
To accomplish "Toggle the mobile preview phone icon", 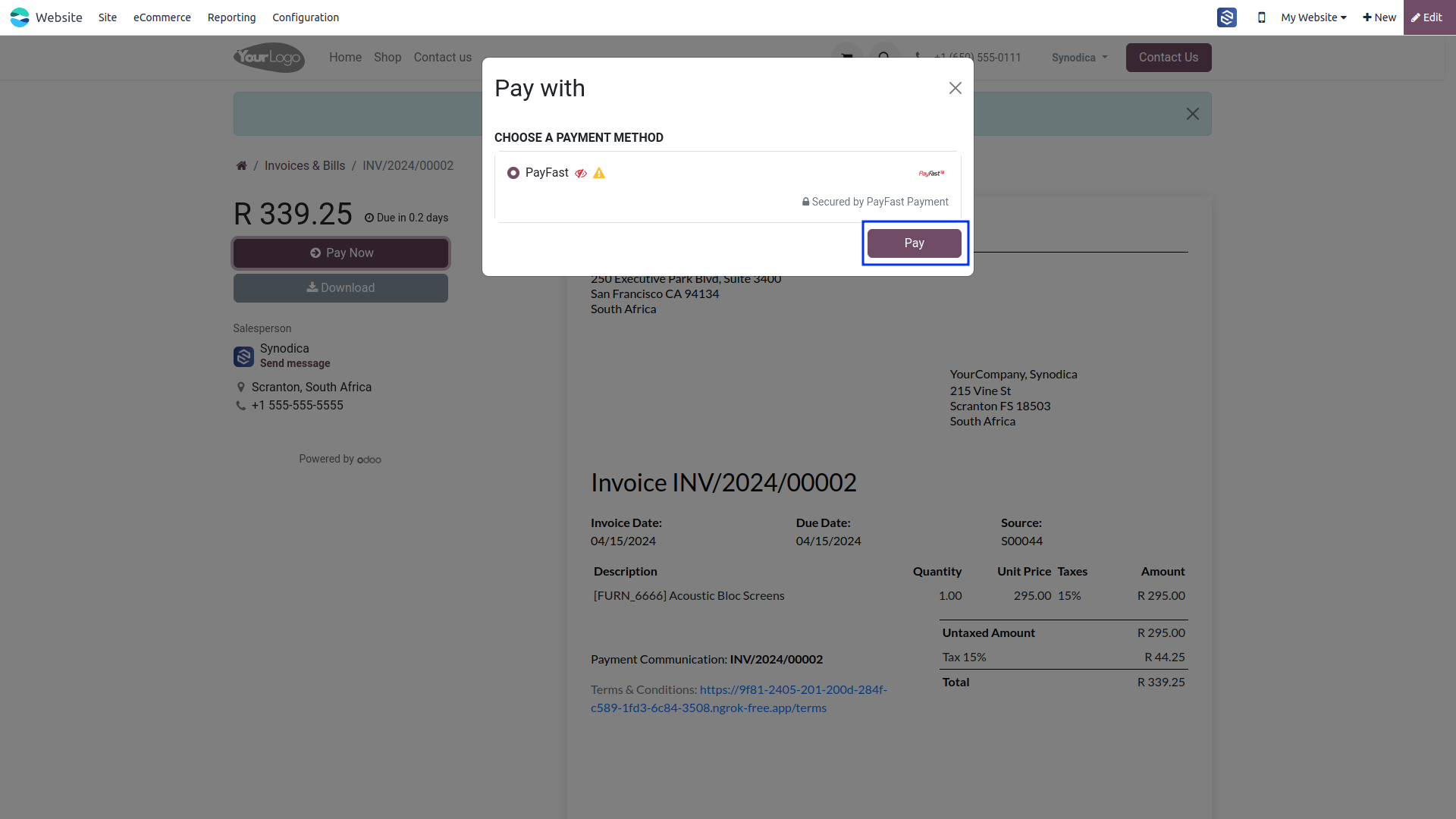I will click(1262, 17).
